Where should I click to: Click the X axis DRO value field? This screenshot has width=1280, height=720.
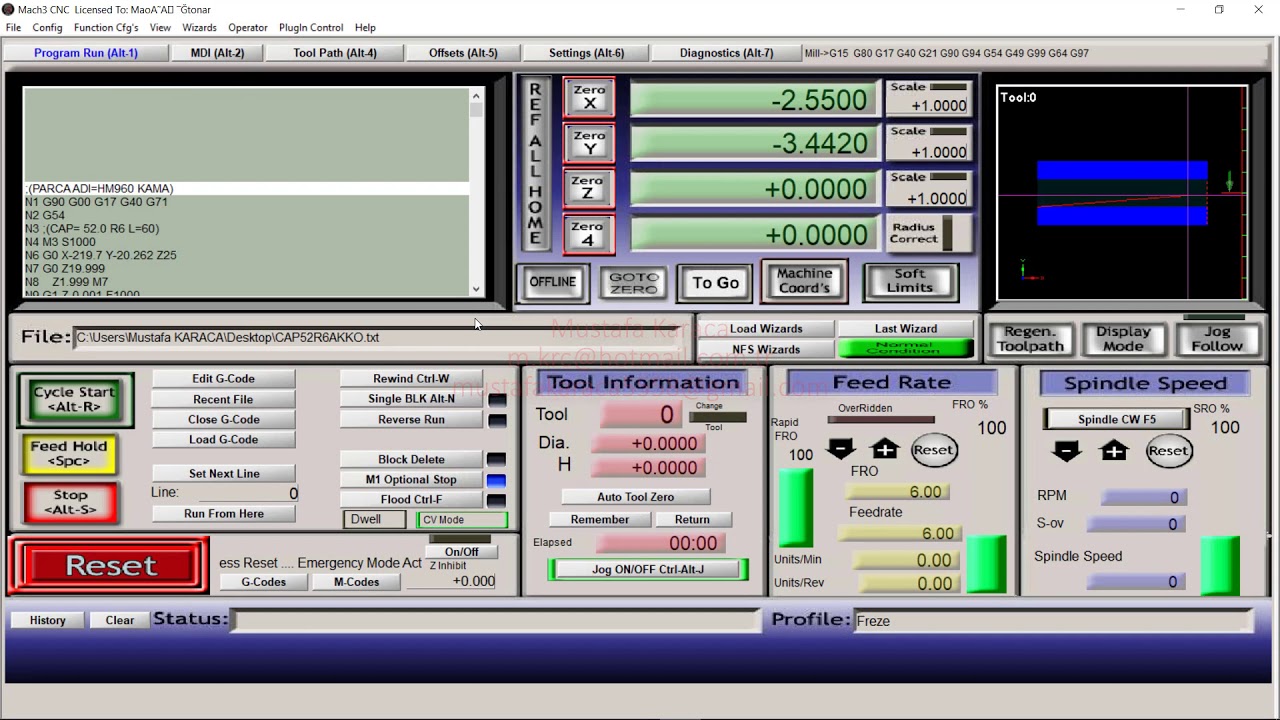point(755,99)
